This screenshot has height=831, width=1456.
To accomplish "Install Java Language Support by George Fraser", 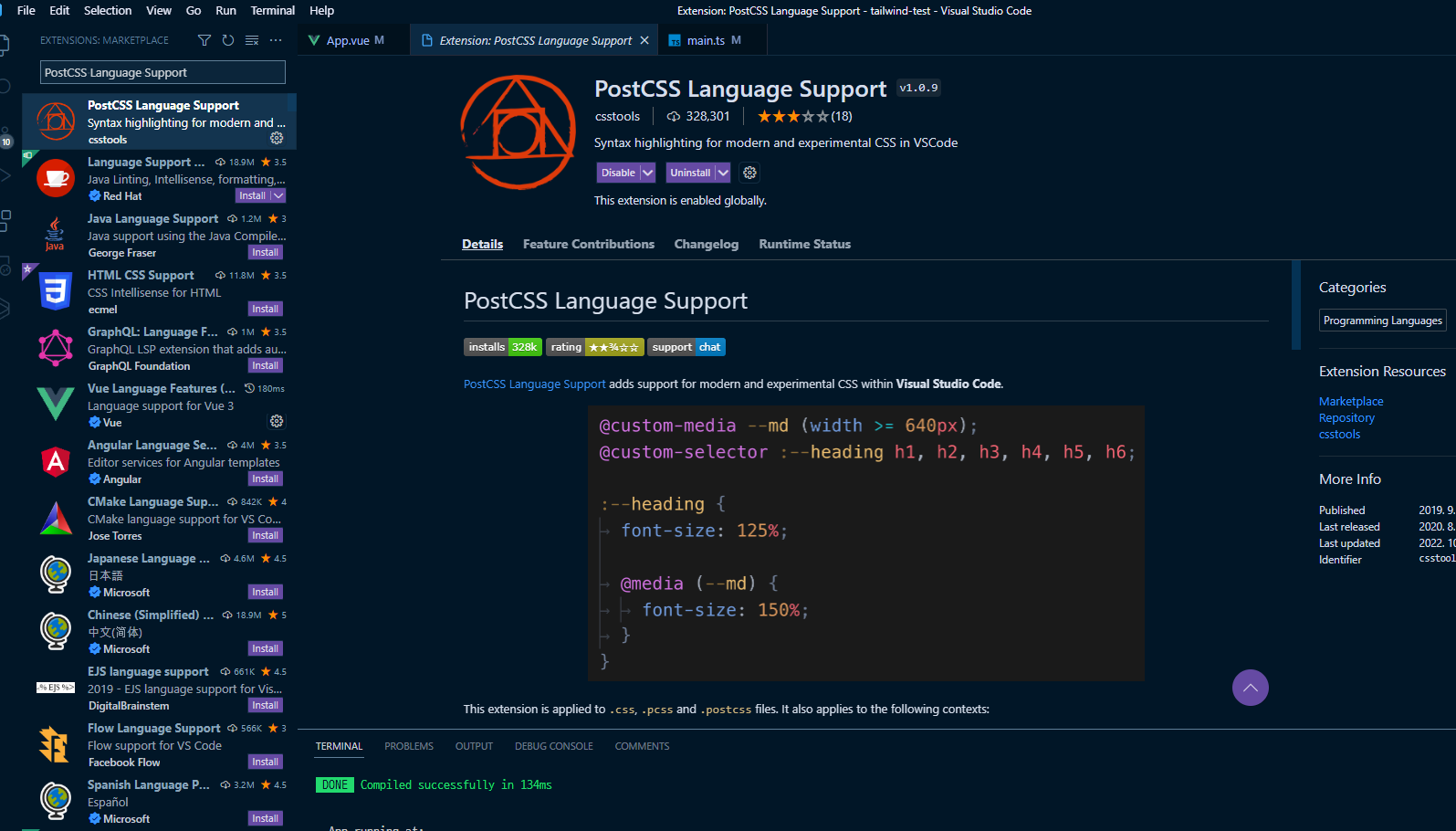I will (266, 252).
